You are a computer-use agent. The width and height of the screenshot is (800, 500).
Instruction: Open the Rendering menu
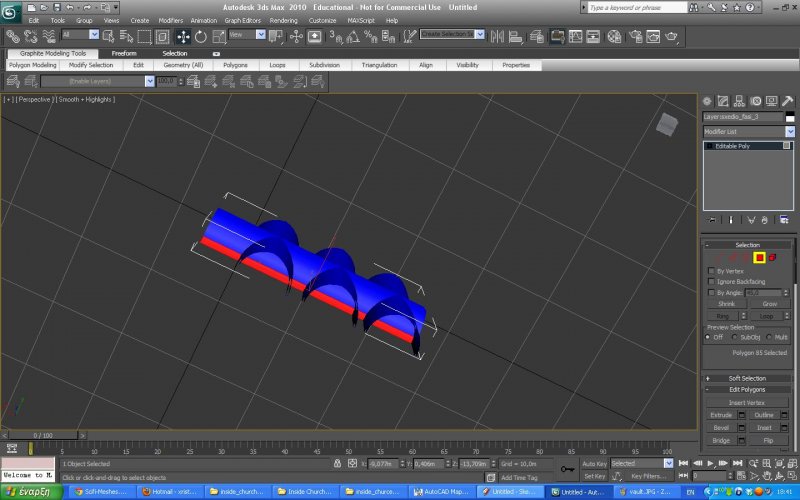283,20
